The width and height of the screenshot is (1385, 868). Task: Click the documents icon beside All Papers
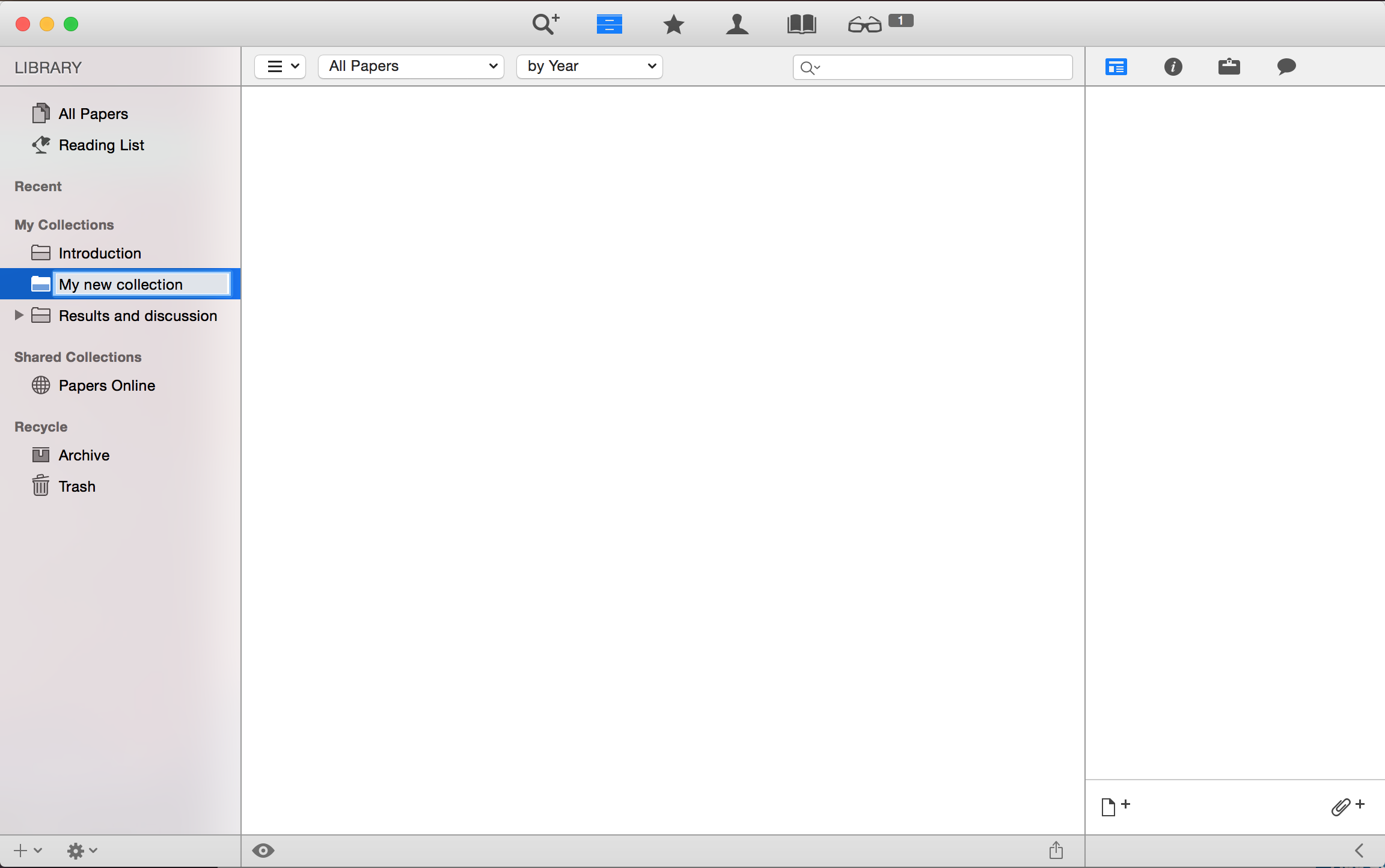pos(41,113)
